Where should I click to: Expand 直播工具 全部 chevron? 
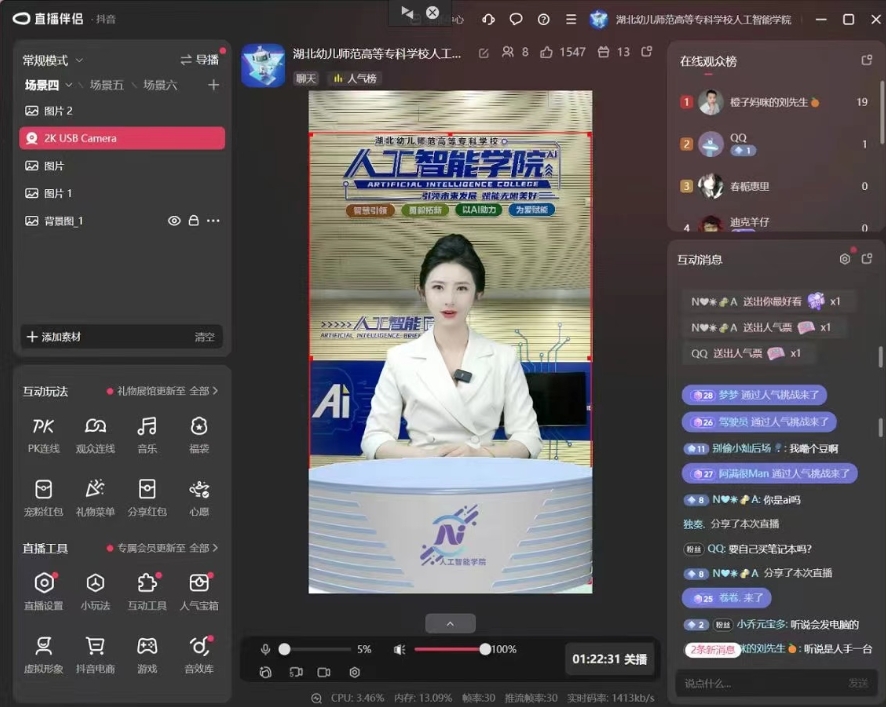(x=215, y=548)
